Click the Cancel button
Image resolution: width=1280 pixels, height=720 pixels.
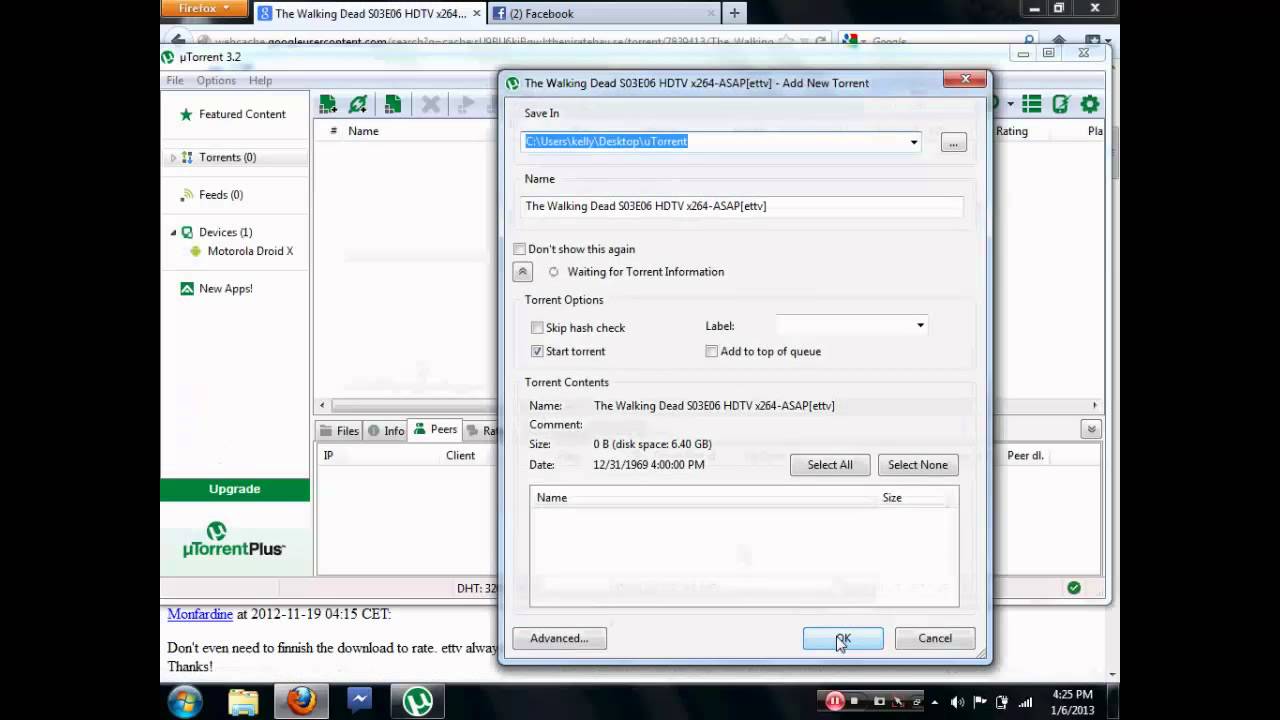point(935,638)
